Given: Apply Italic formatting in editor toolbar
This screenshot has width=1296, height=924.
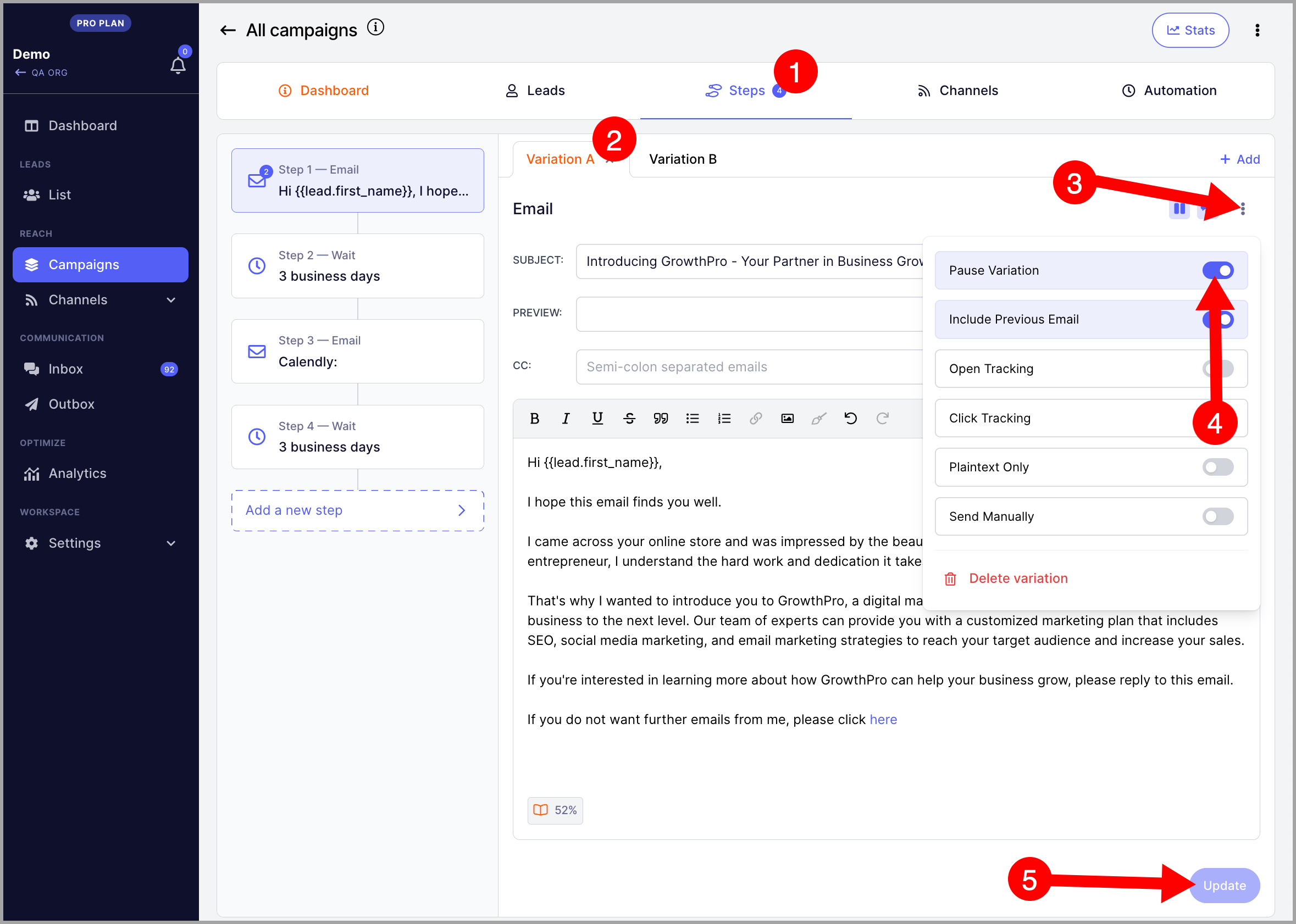Looking at the screenshot, I should point(566,419).
